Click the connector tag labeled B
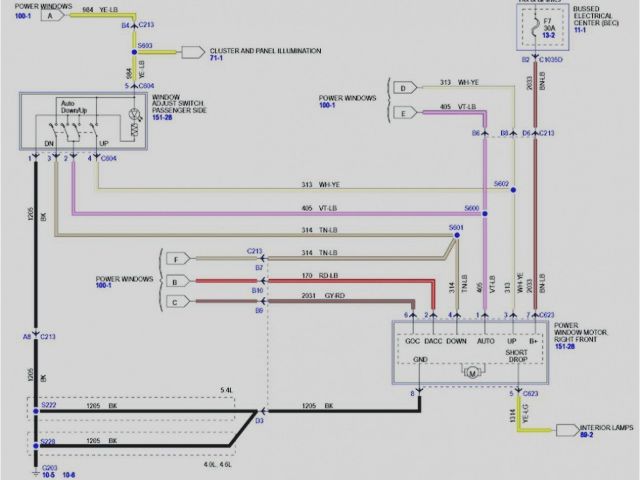Screen dimensions: 640x480 click(178, 281)
